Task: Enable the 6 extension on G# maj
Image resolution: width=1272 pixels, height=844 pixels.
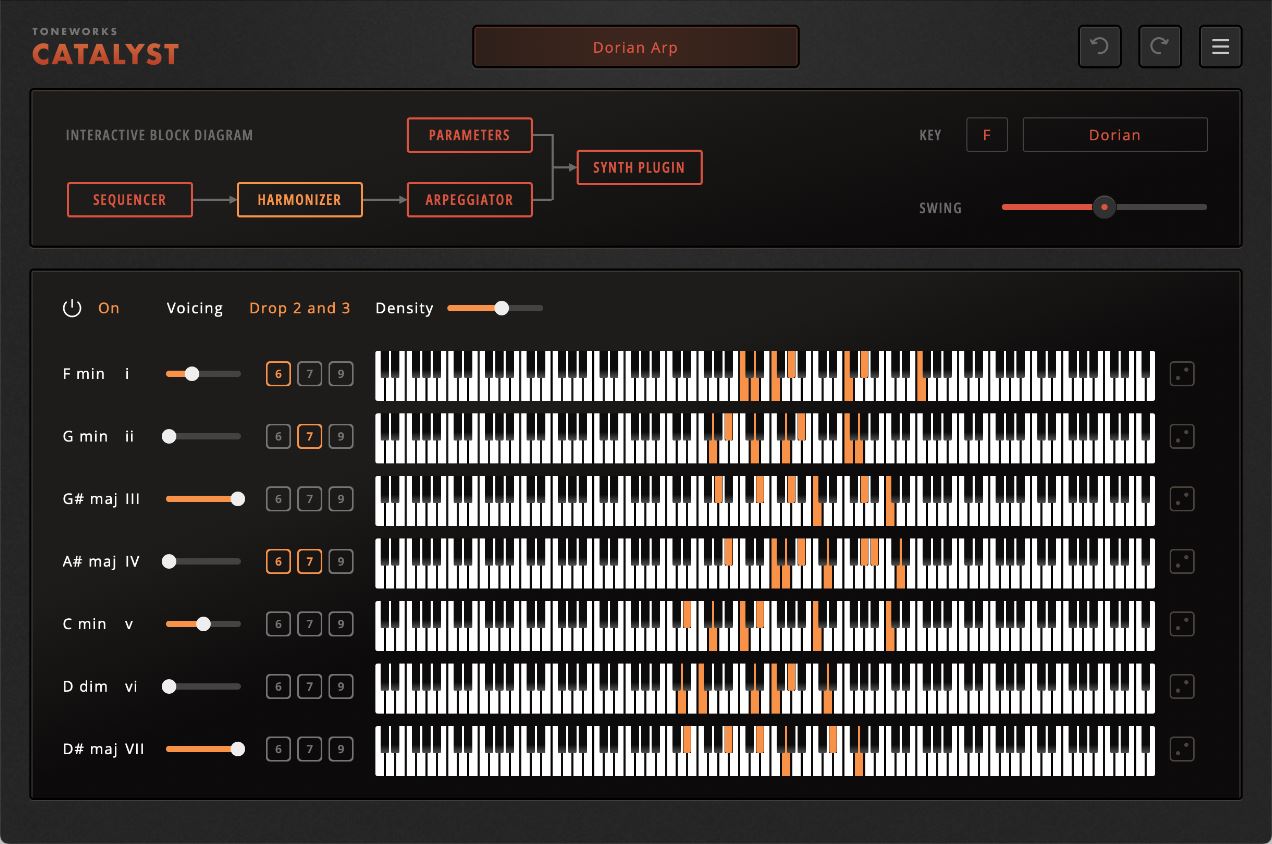Action: (279, 499)
